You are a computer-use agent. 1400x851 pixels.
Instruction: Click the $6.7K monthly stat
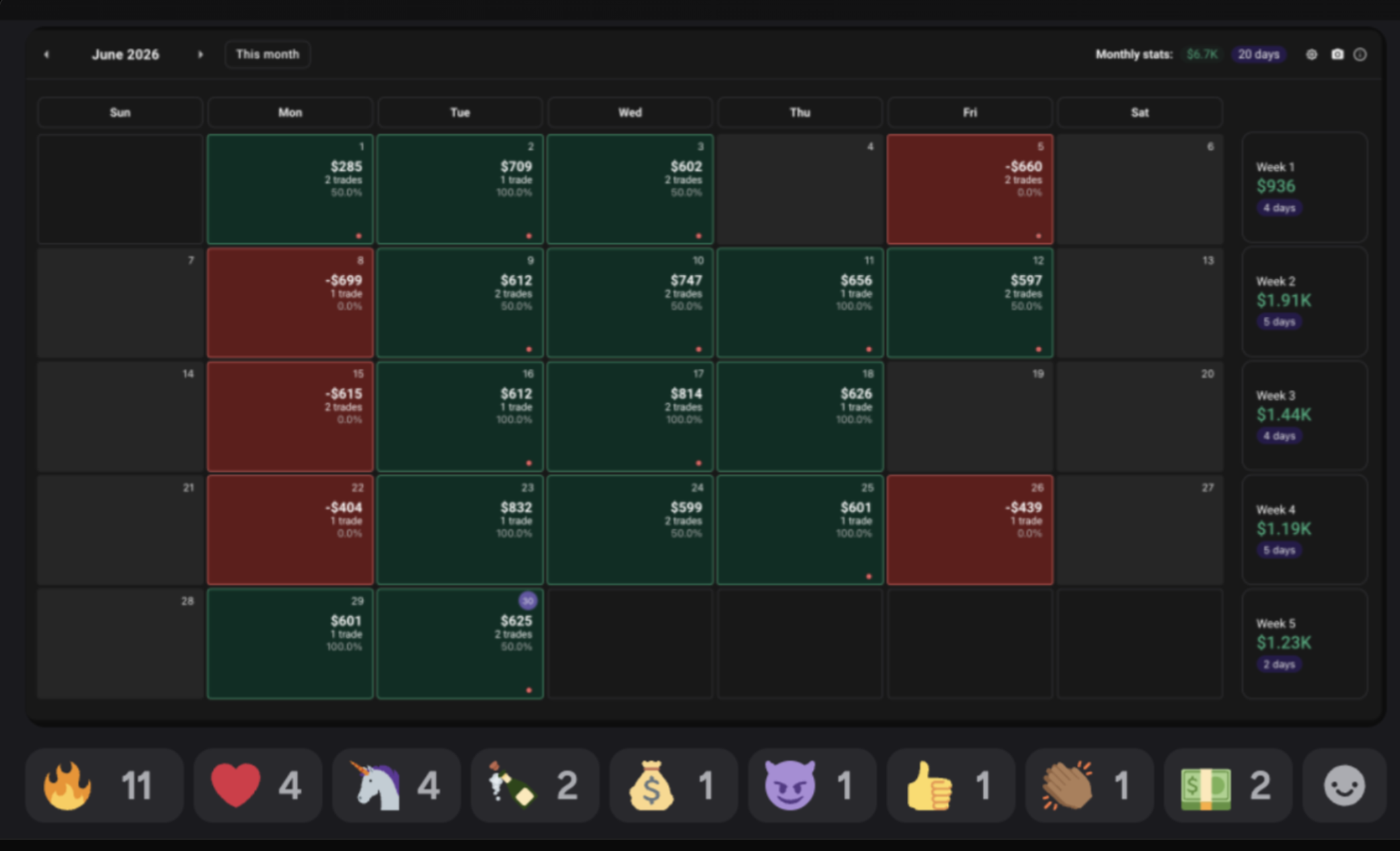pos(1202,54)
